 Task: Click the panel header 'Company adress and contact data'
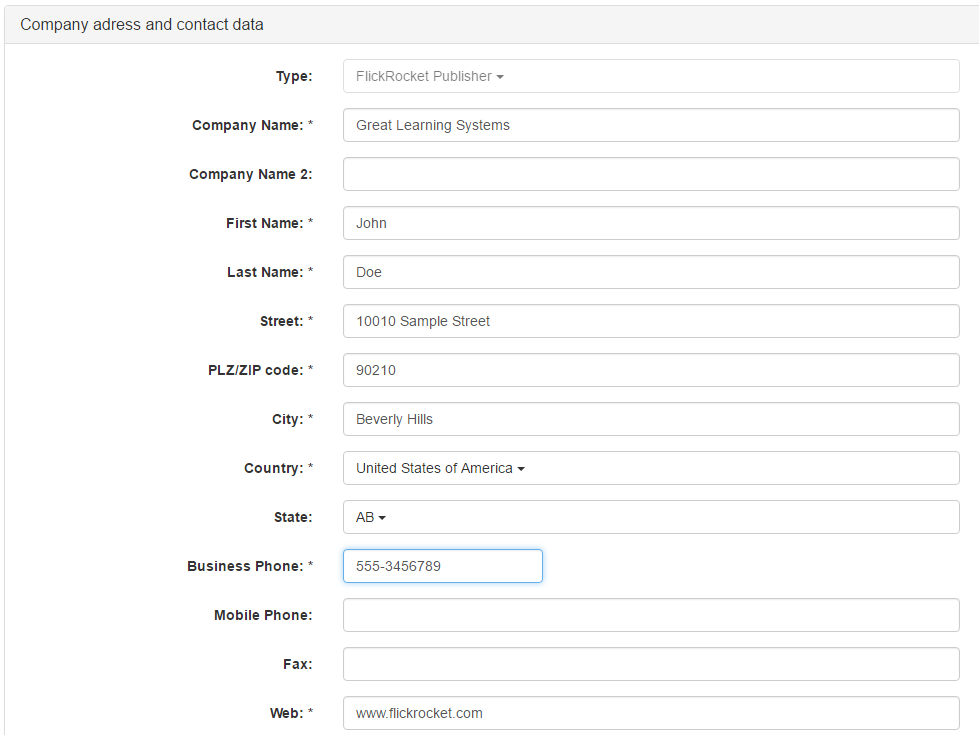tap(142, 24)
